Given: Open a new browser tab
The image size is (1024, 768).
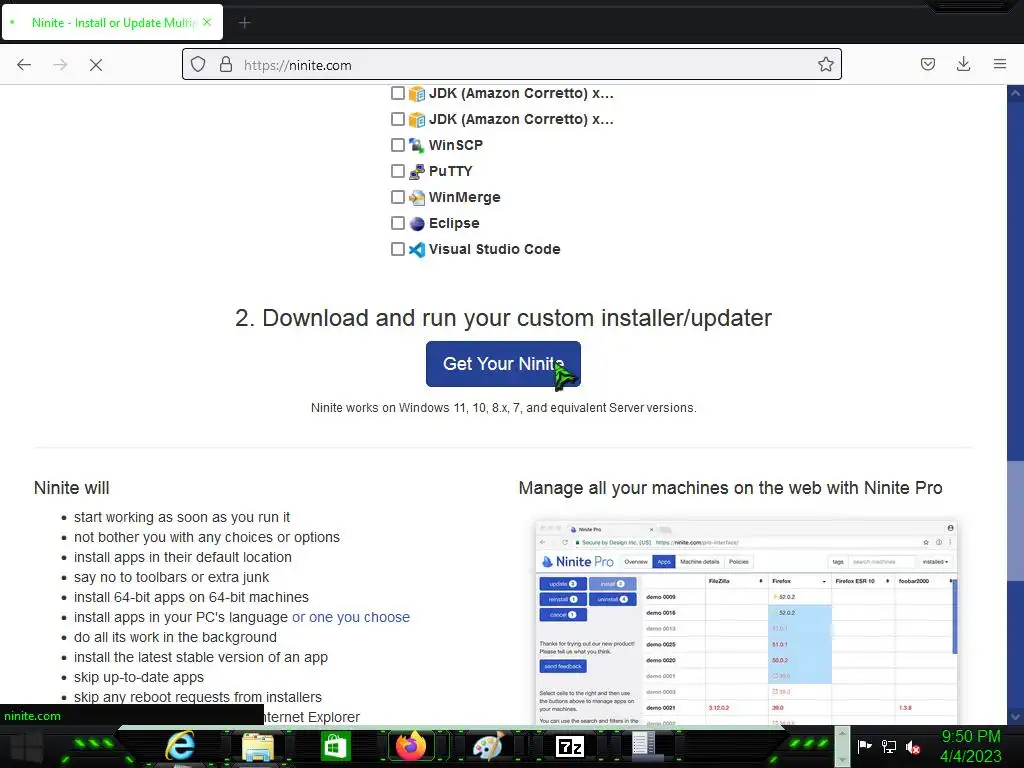Looking at the screenshot, I should [x=244, y=23].
